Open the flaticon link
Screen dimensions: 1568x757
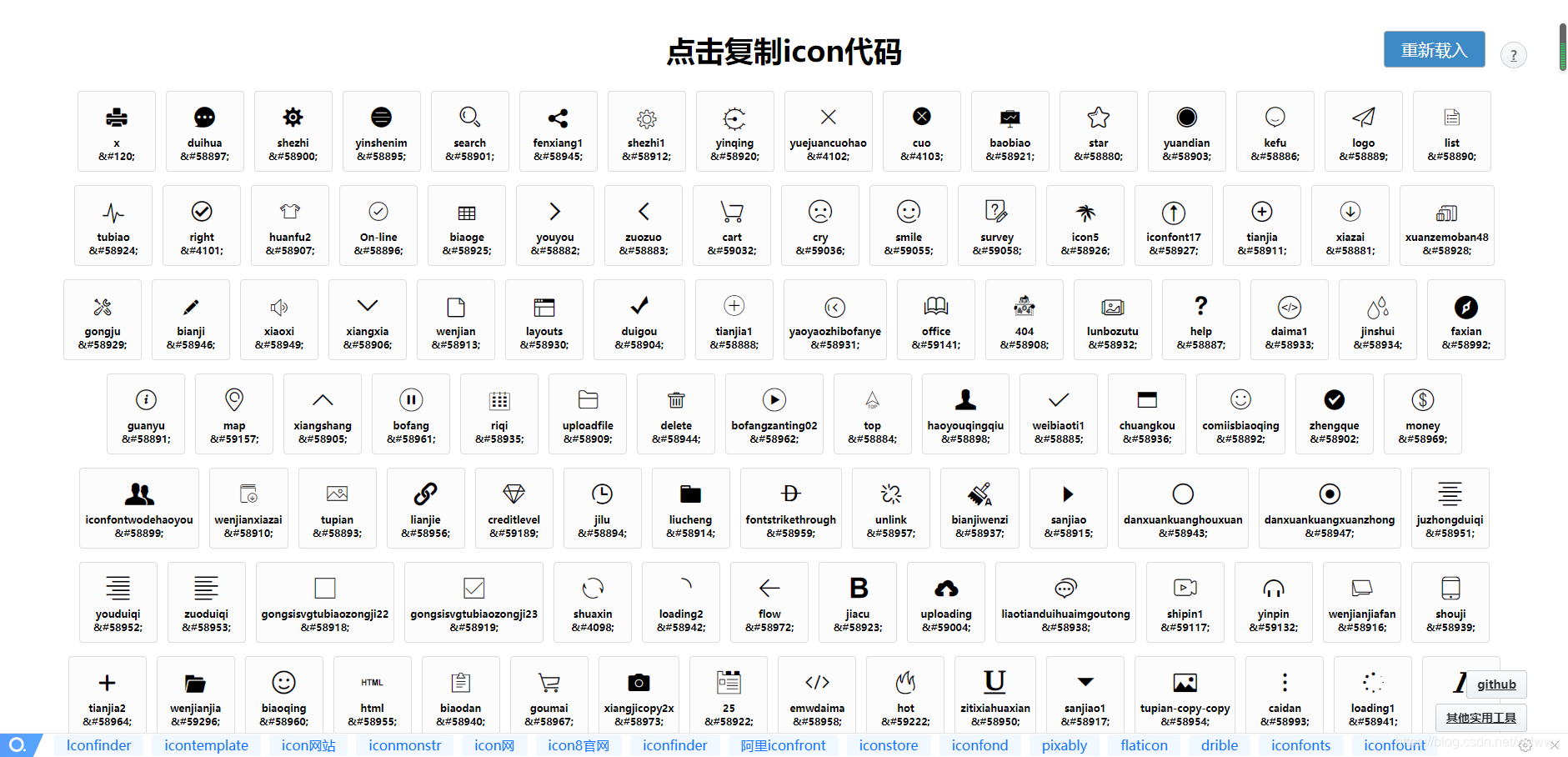(x=1143, y=745)
